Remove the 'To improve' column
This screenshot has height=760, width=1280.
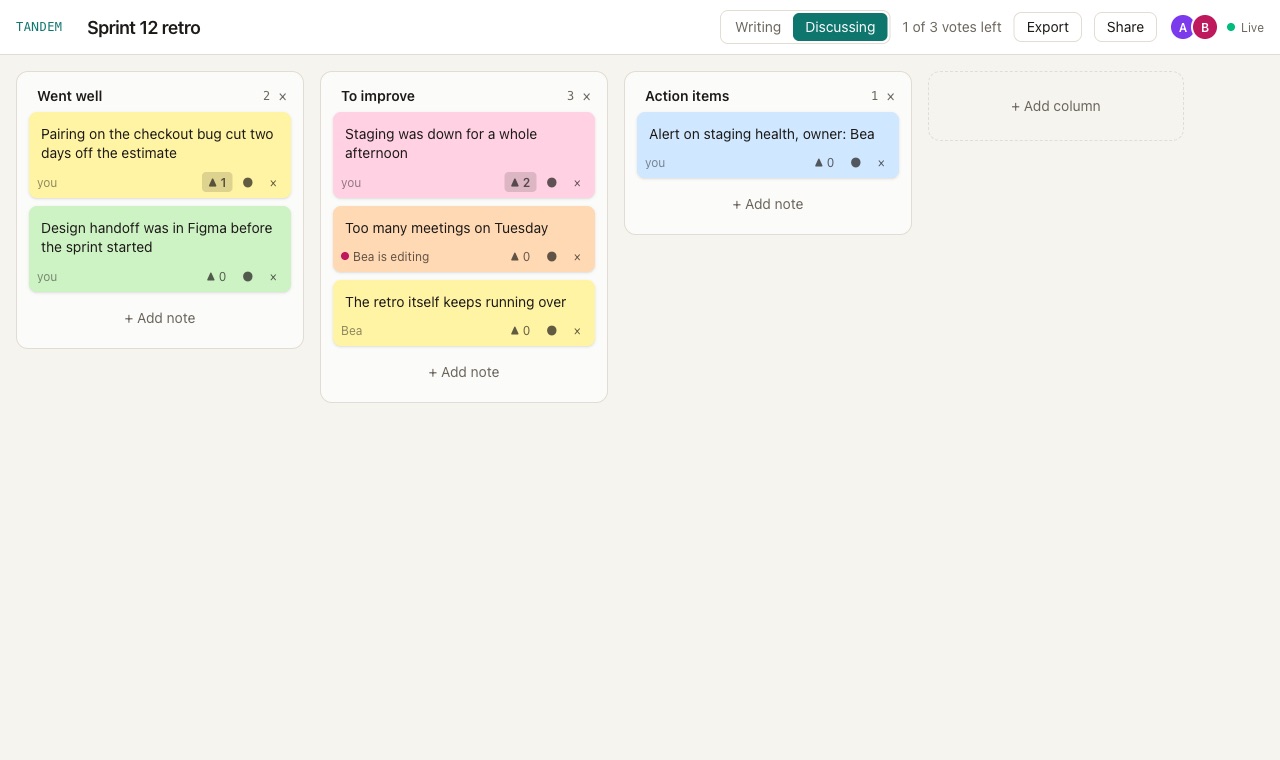587,97
